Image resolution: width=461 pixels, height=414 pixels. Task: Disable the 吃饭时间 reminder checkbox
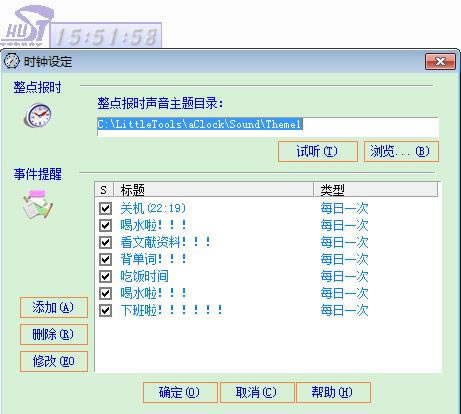tap(105, 276)
